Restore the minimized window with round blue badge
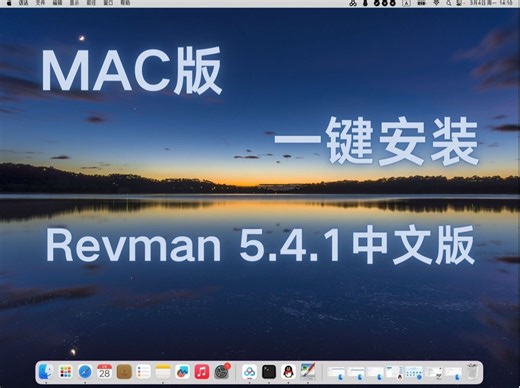This screenshot has height=388, width=520. click(x=414, y=372)
